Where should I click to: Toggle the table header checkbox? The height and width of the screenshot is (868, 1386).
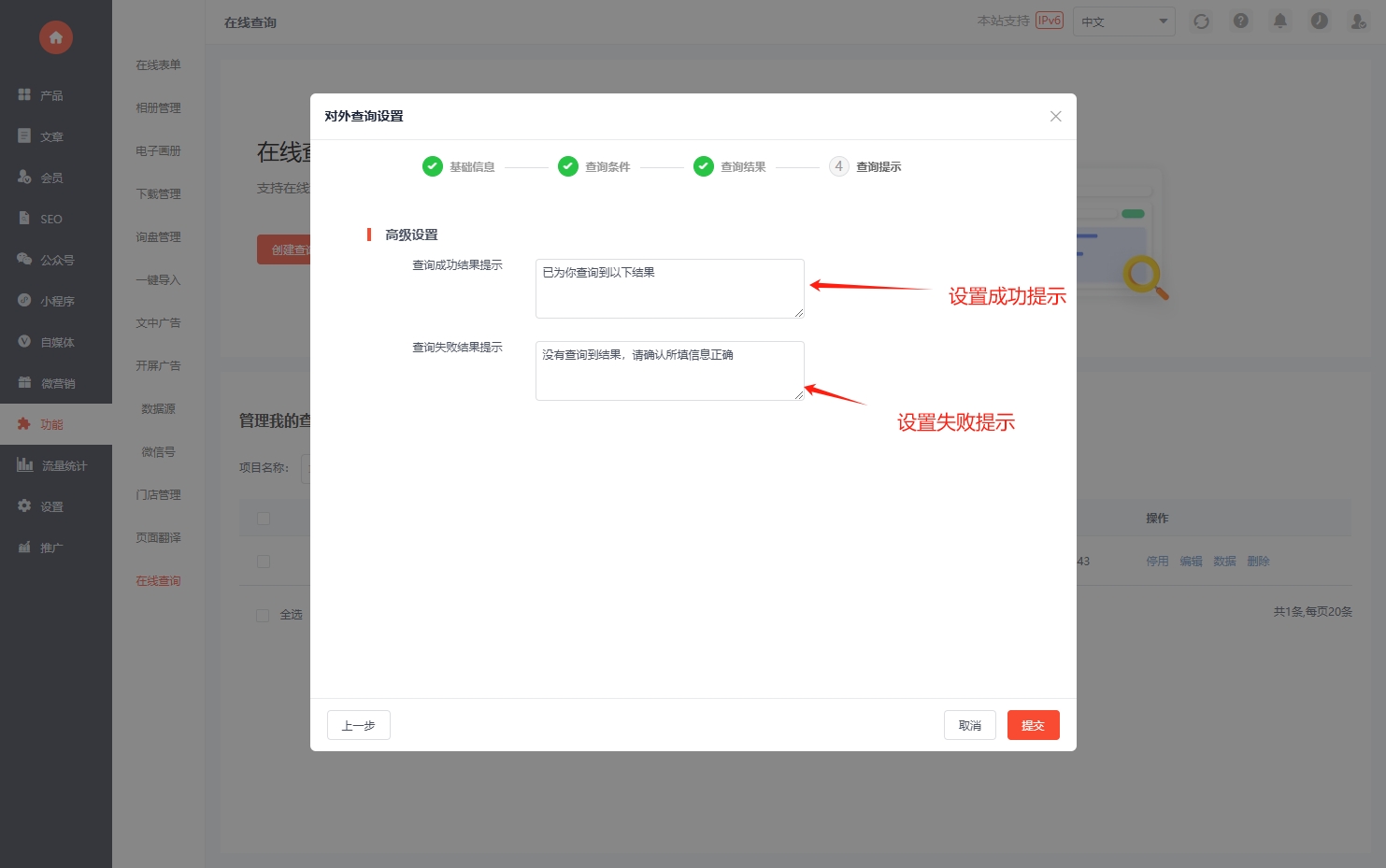264,519
